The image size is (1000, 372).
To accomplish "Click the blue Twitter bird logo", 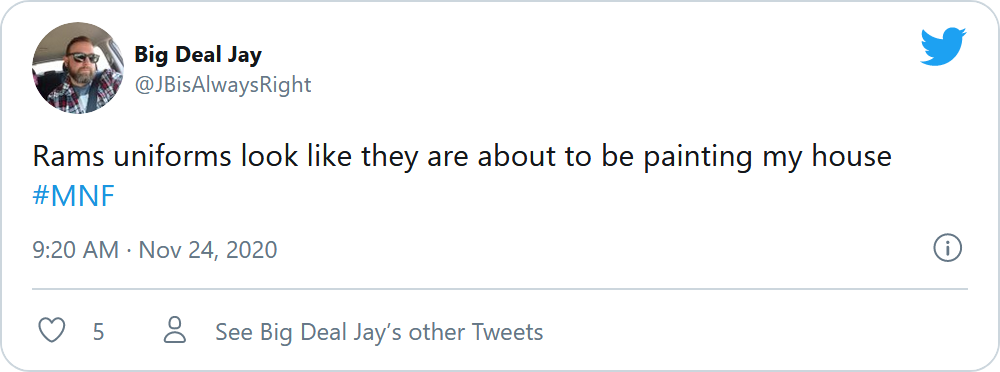I will point(943,47).
